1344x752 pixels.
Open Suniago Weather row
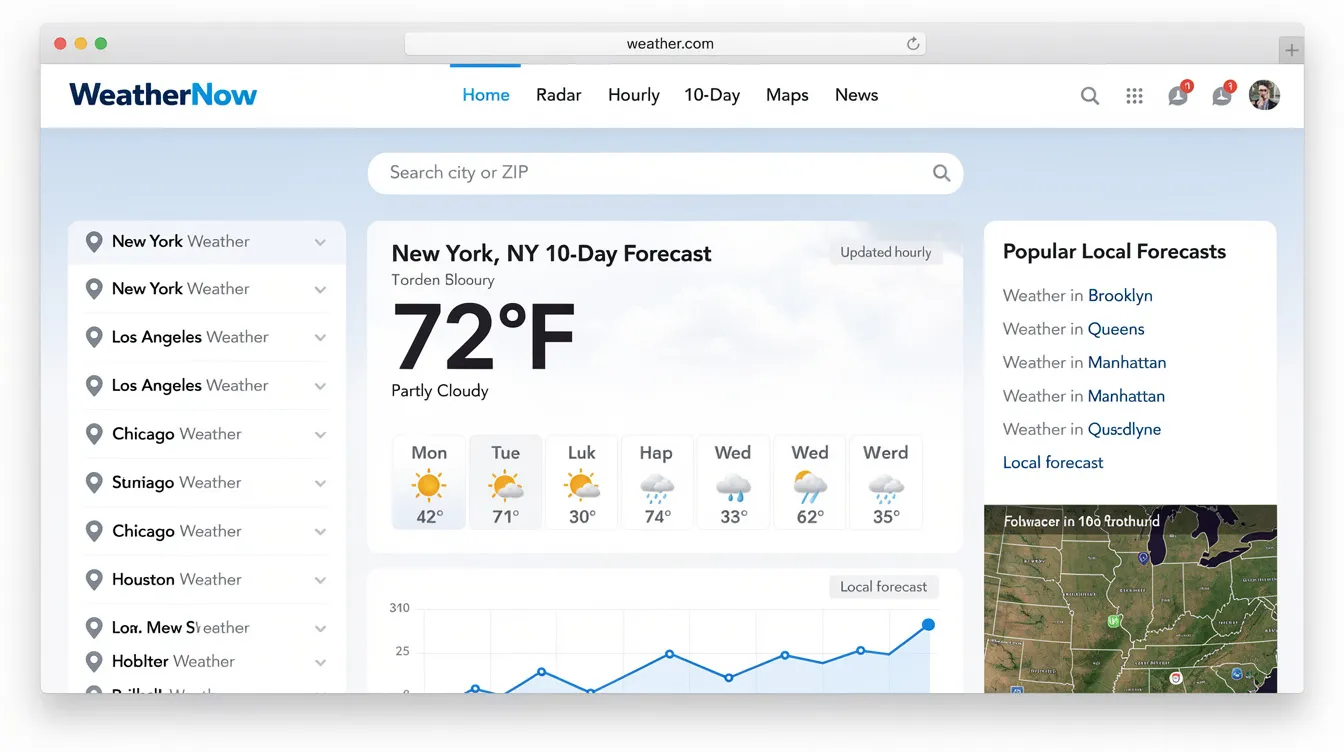pos(207,483)
